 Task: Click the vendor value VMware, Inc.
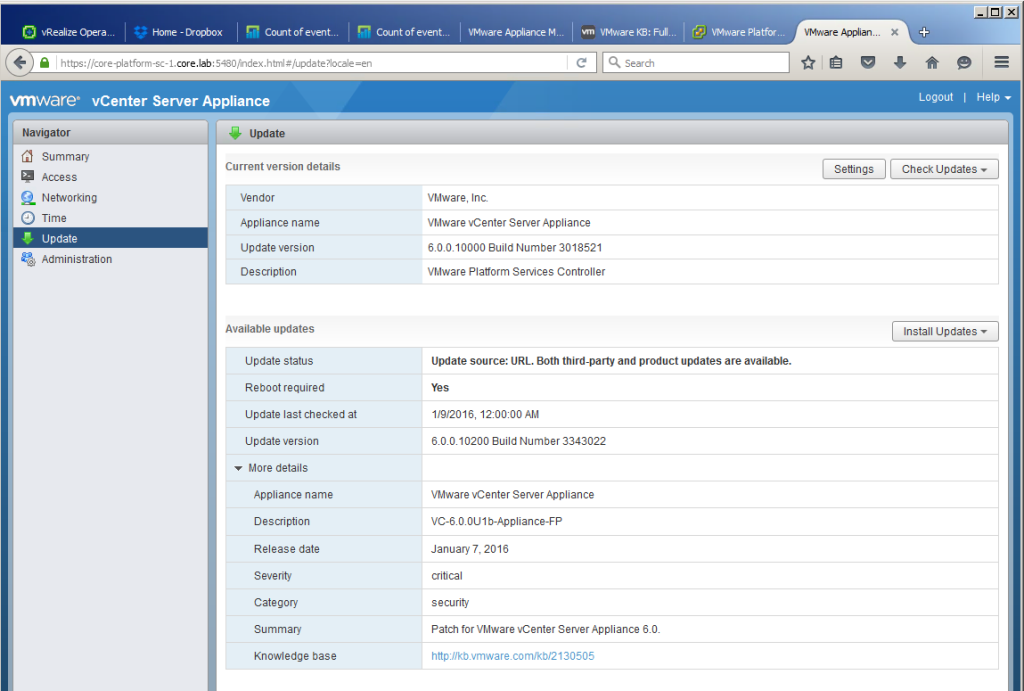458,197
